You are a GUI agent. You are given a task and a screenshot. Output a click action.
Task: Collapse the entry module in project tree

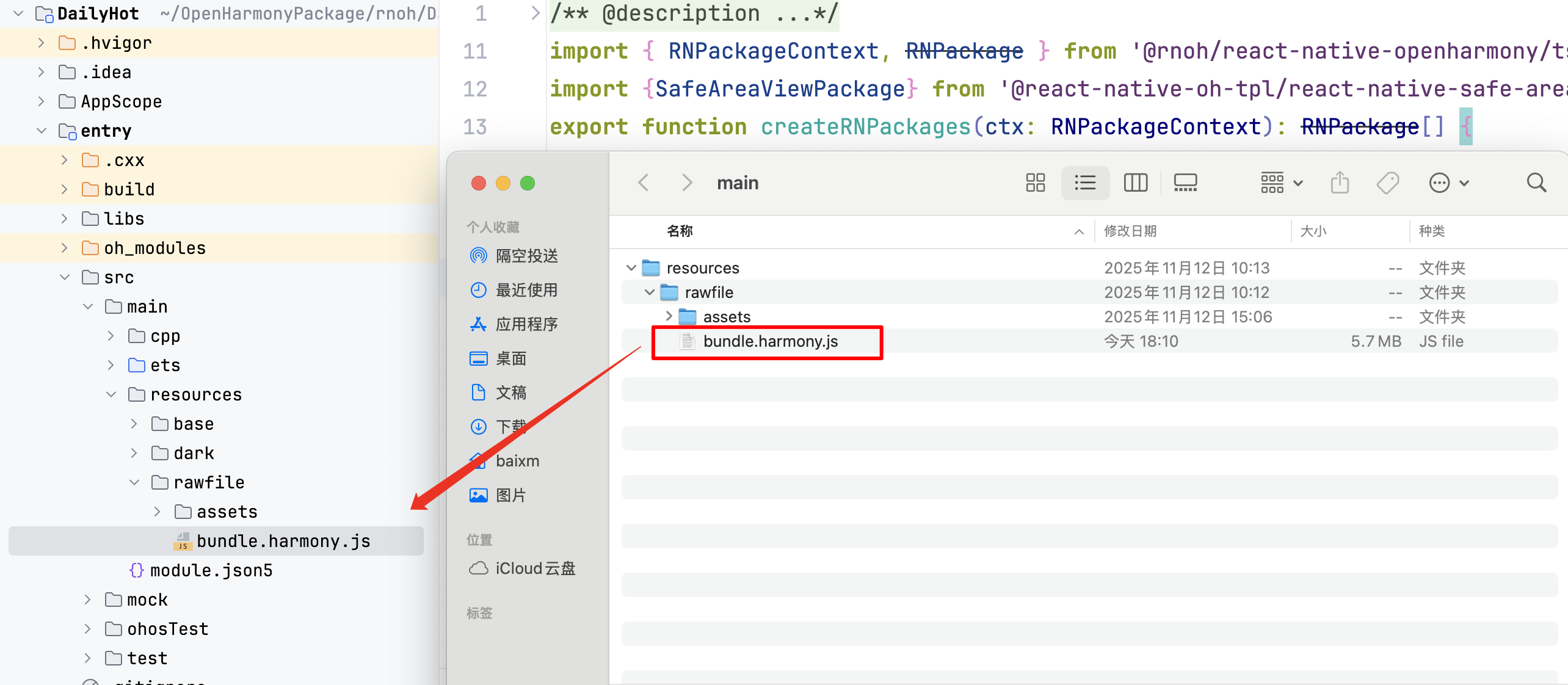(42, 131)
